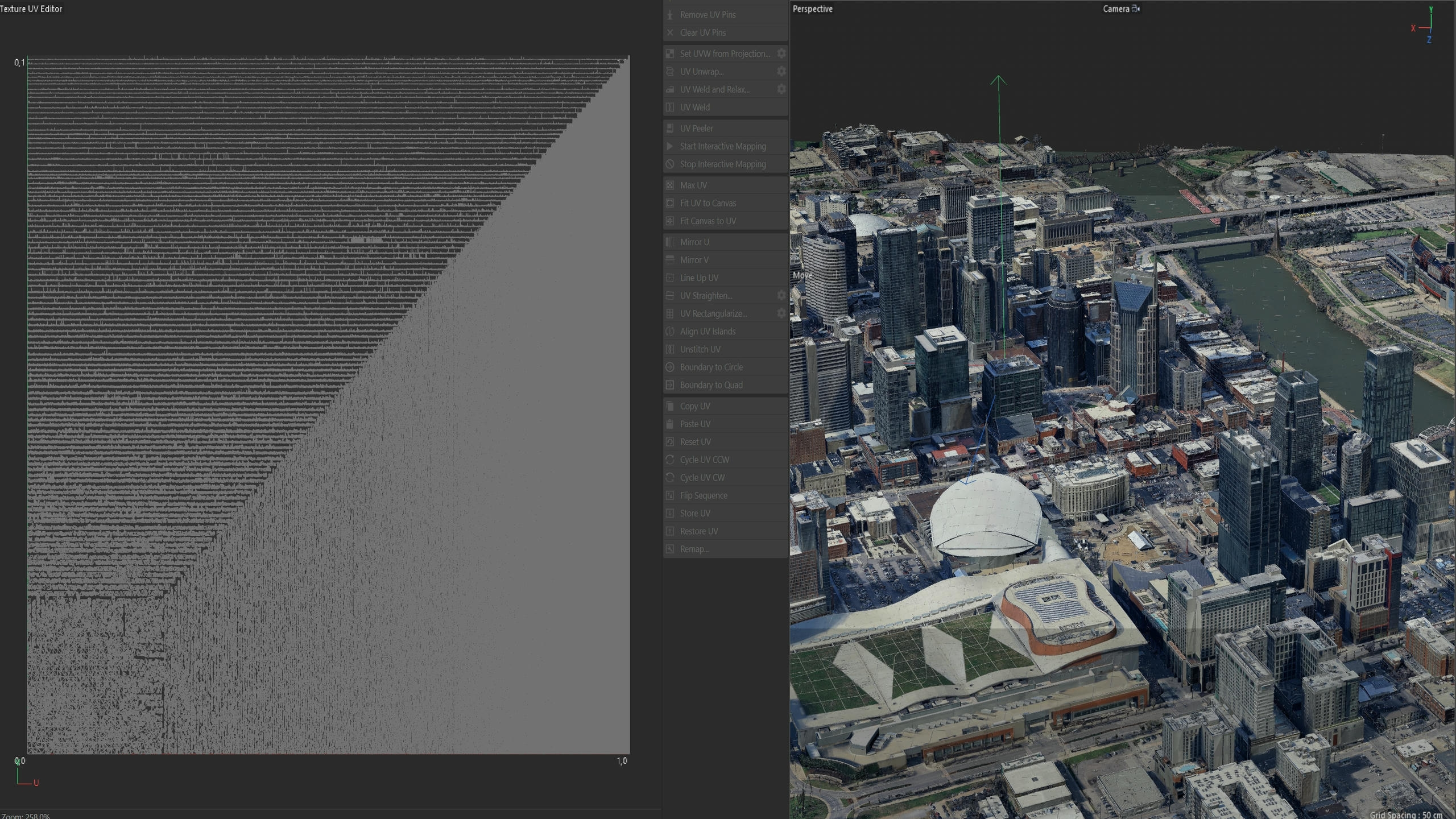Image resolution: width=1456 pixels, height=819 pixels.
Task: Rotate UVs with Cycle UV CW
Action: tap(725, 478)
